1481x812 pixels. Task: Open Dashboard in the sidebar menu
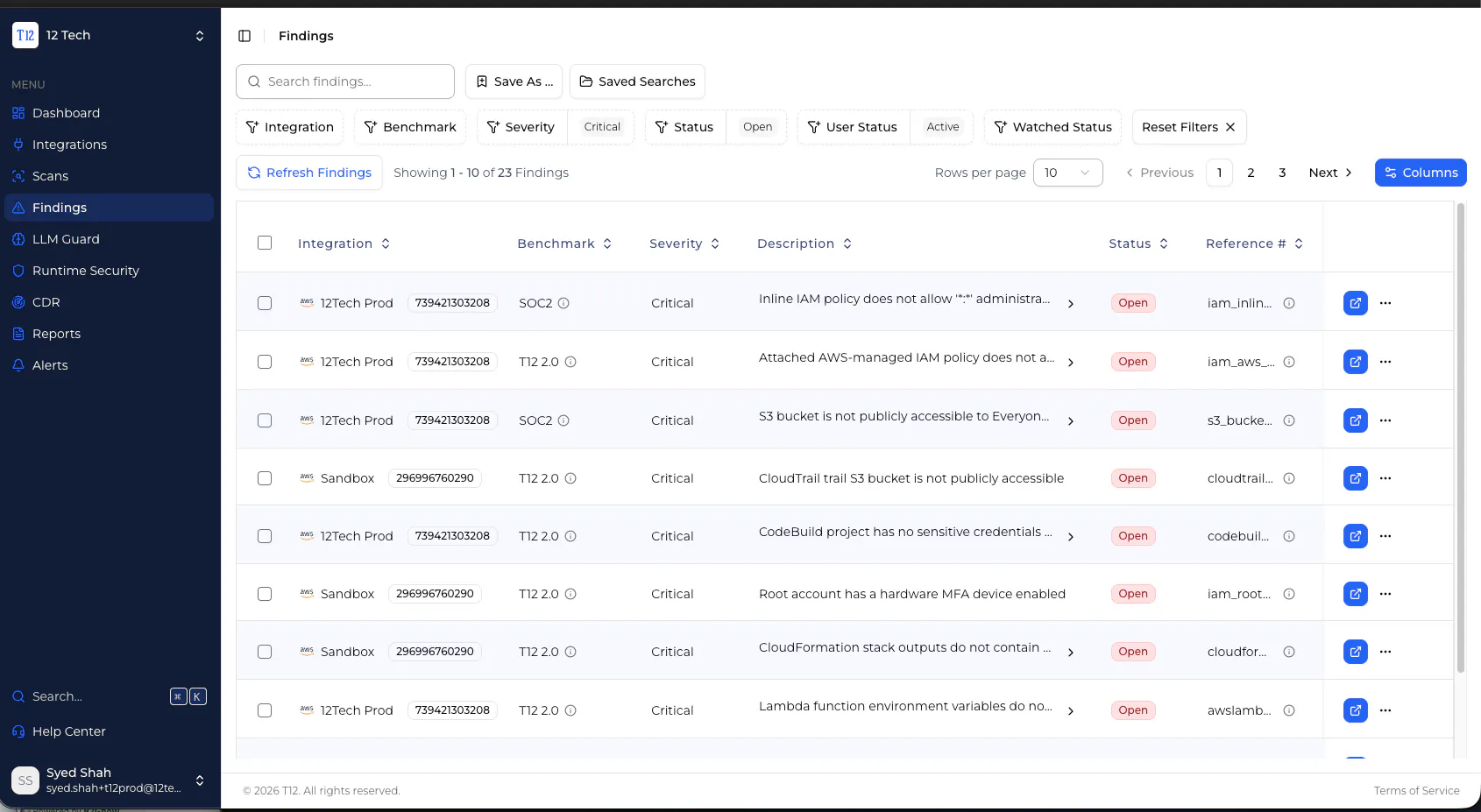[x=110, y=113]
